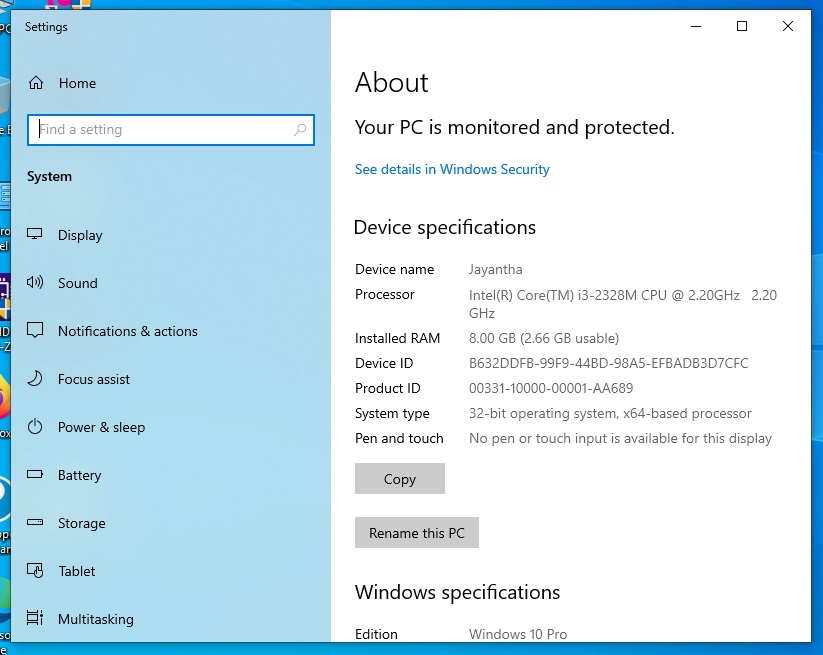Click the Device specifications heading
Image resolution: width=823 pixels, height=655 pixels.
pos(445,227)
